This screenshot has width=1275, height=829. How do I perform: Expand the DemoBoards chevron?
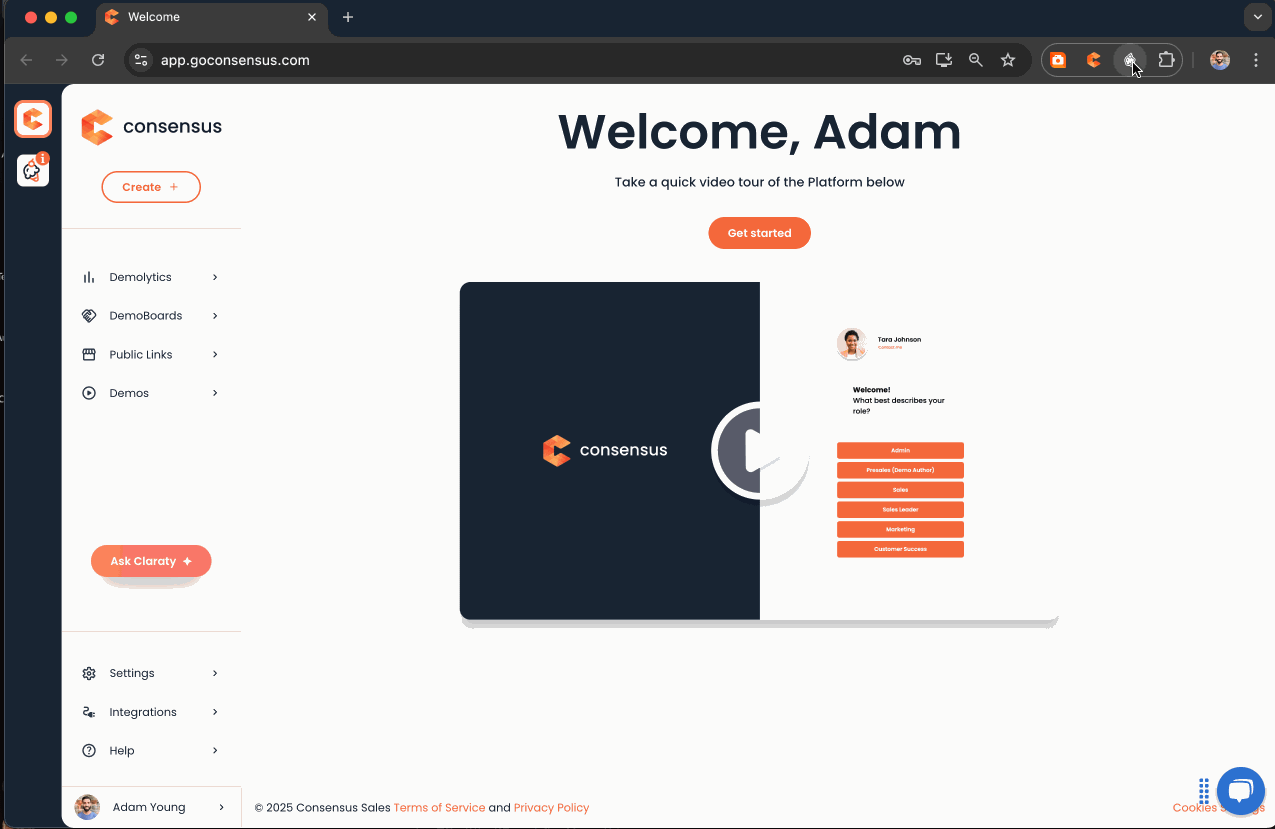coord(215,316)
